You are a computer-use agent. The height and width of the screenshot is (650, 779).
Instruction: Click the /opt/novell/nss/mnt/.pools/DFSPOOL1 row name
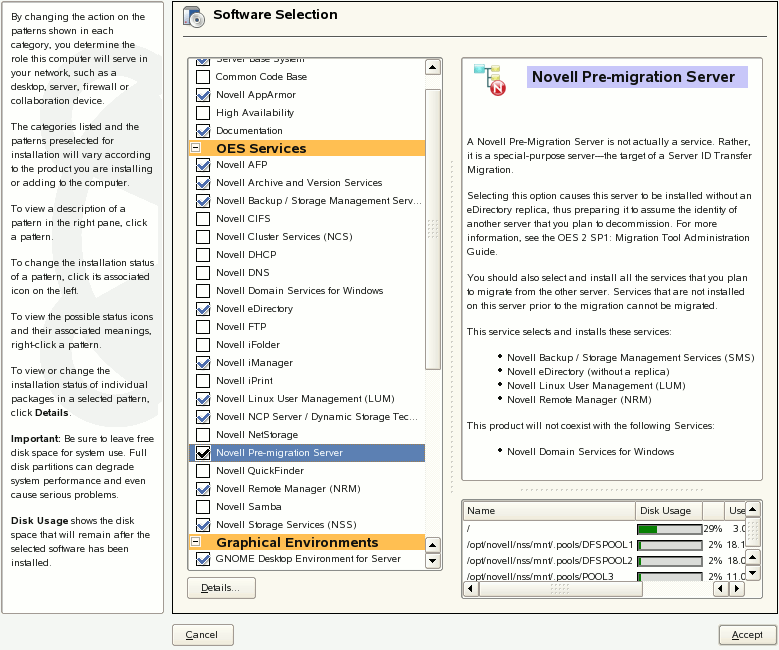550,545
